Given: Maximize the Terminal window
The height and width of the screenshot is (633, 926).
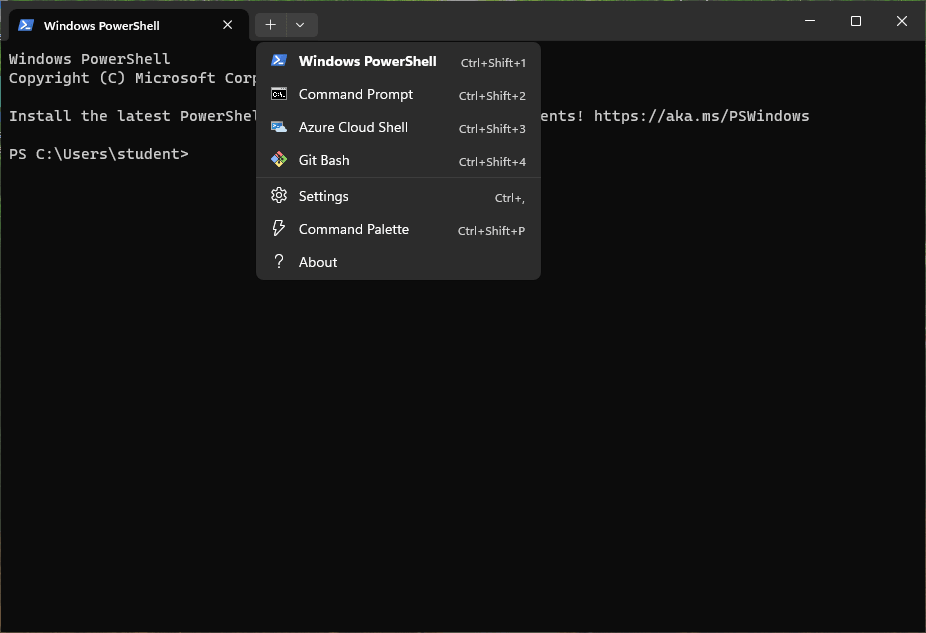Looking at the screenshot, I should (x=856, y=21).
